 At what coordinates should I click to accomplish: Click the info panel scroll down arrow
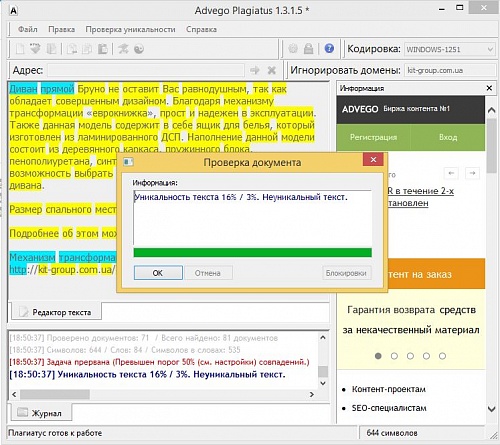491,409
